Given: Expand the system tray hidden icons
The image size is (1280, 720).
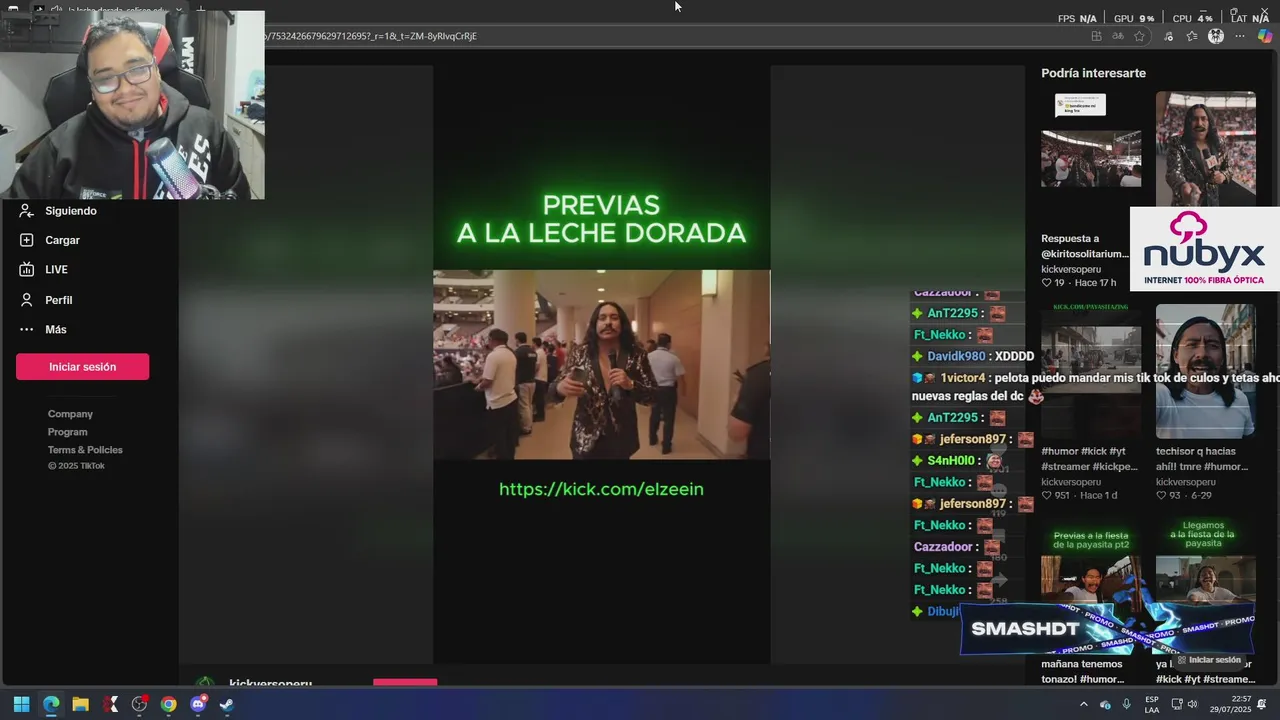Looking at the screenshot, I should click(x=1083, y=705).
